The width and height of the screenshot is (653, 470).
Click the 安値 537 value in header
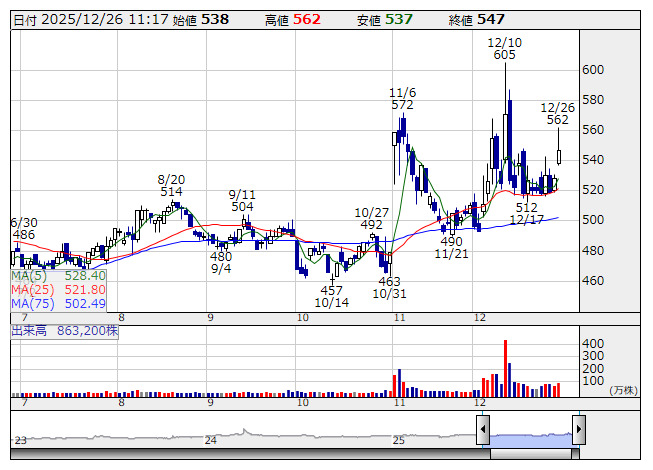click(x=385, y=20)
